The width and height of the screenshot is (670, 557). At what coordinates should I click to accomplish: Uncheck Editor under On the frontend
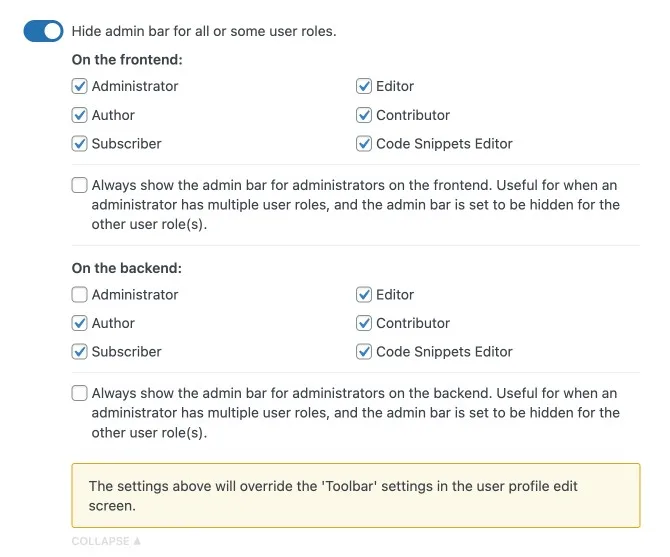[364, 86]
